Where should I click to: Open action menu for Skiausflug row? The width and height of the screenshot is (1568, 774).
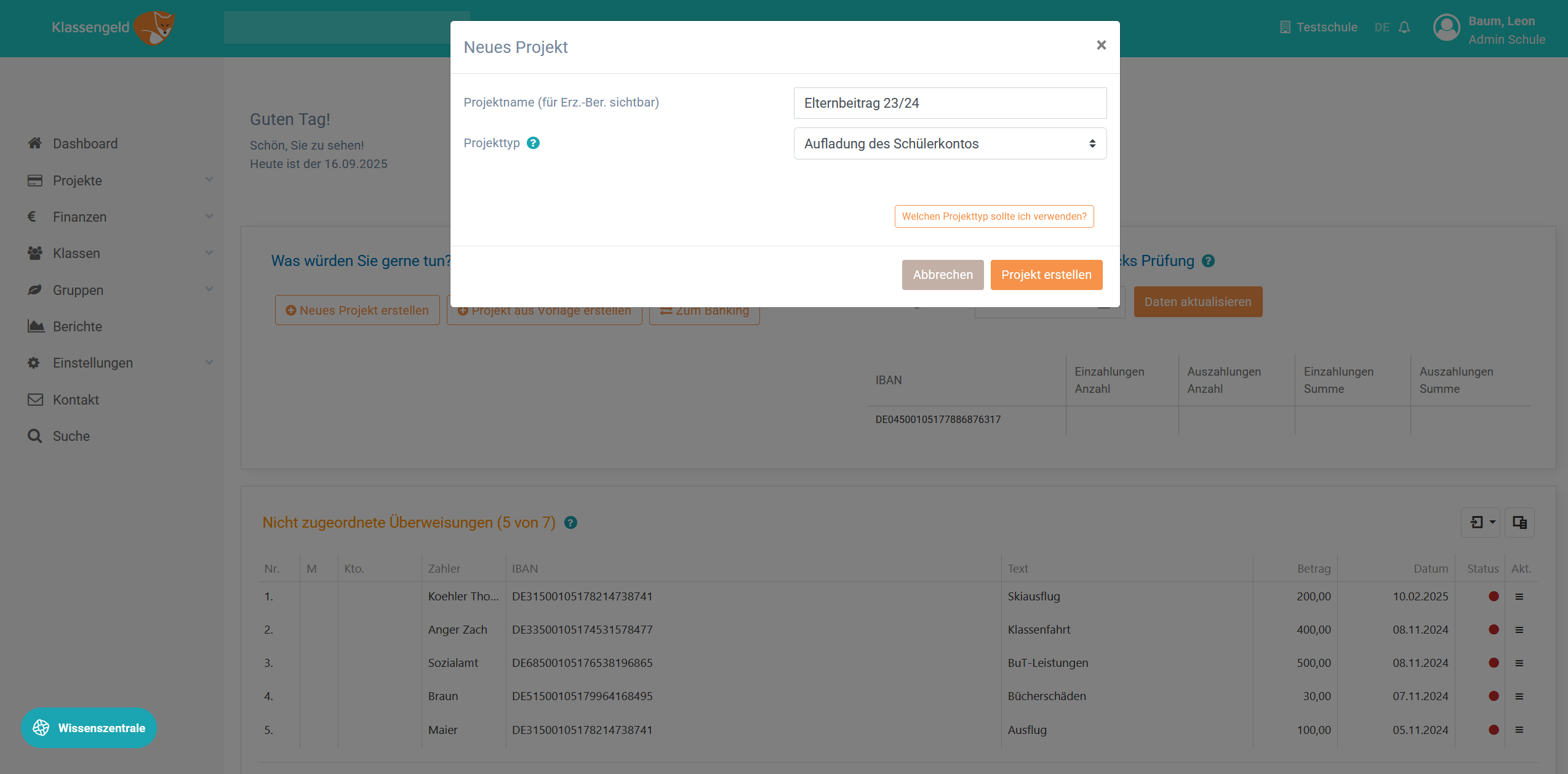[1519, 597]
